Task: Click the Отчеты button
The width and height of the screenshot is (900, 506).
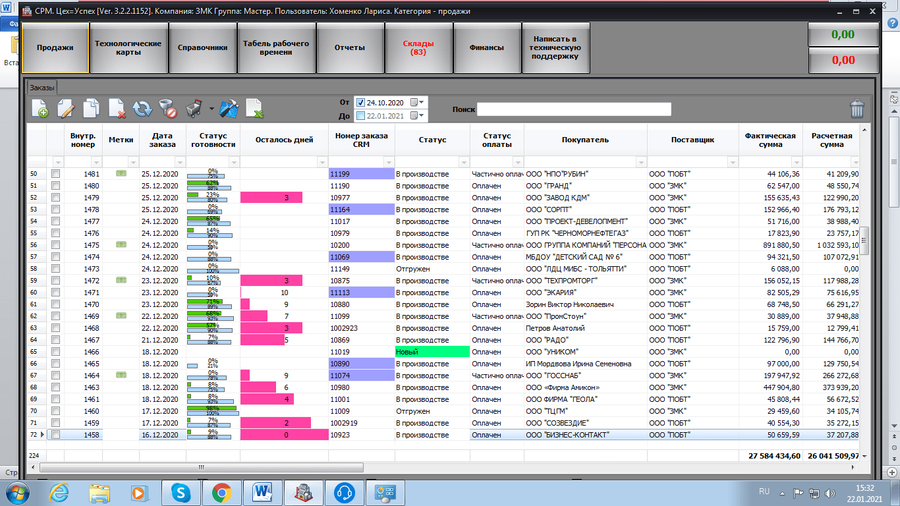Action: tap(349, 48)
